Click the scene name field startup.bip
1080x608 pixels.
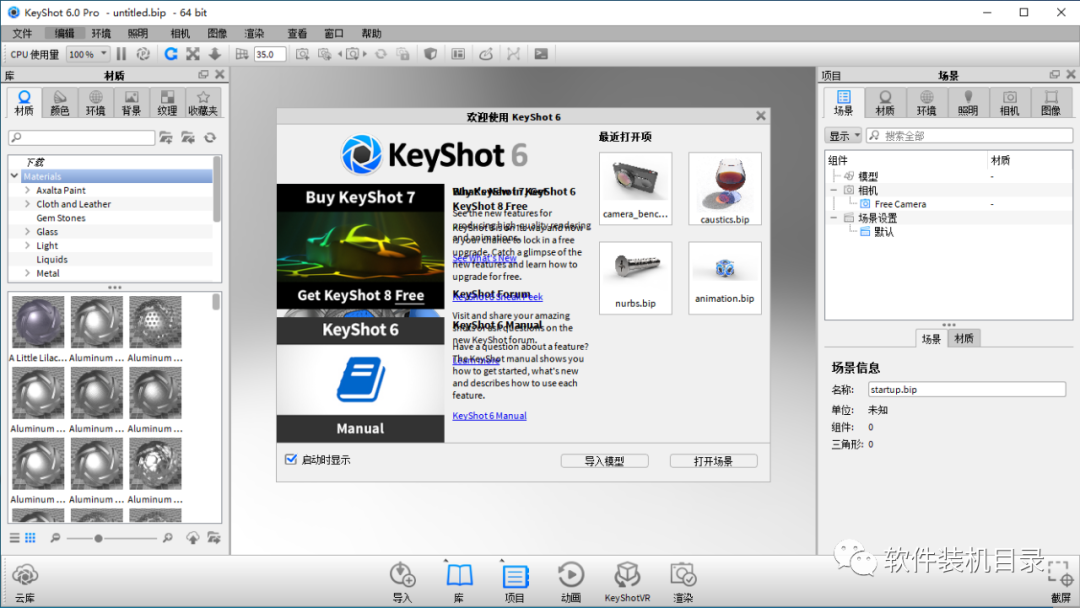(966, 389)
